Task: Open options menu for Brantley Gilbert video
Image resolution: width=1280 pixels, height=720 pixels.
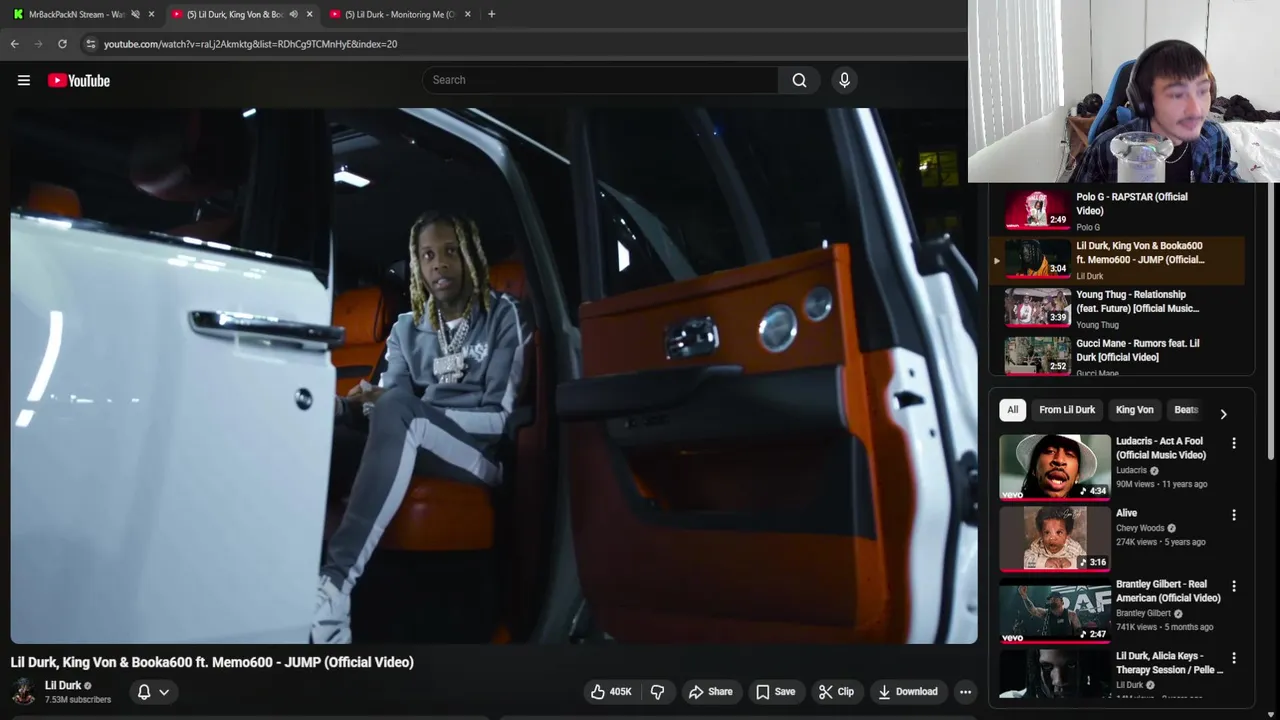Action: [x=1234, y=586]
